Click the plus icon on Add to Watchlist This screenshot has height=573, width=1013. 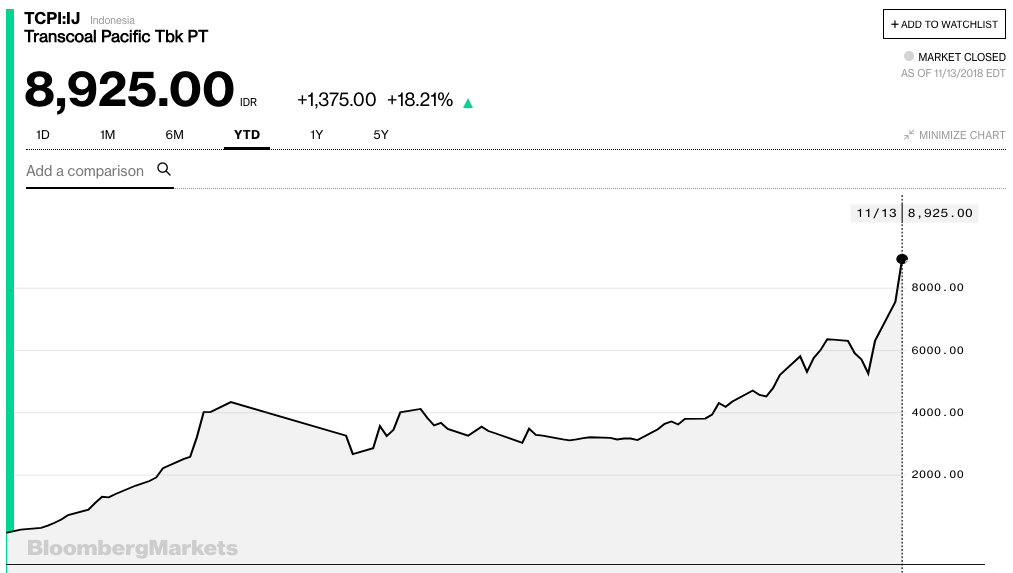[x=895, y=24]
